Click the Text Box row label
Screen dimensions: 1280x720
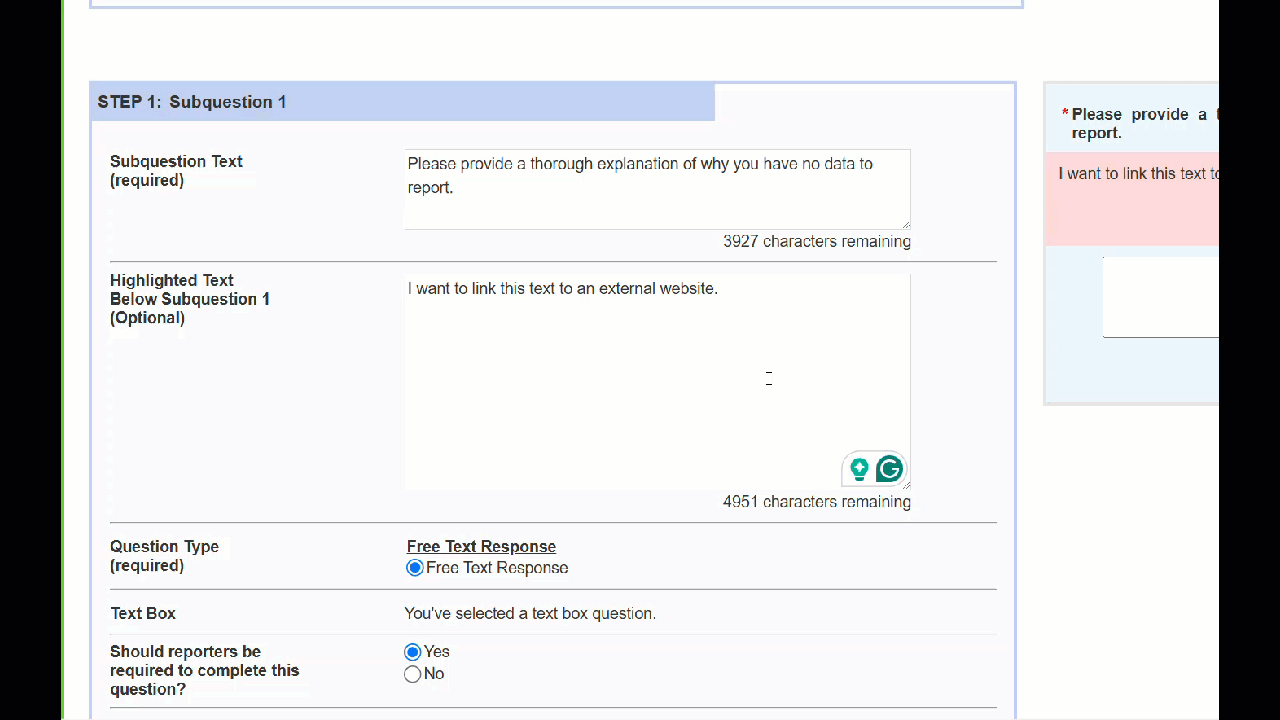[x=143, y=613]
